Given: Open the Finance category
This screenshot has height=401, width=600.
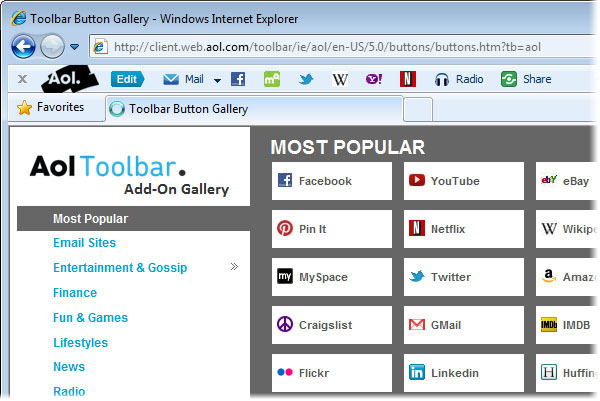Looking at the screenshot, I should pyautogui.click(x=75, y=293).
